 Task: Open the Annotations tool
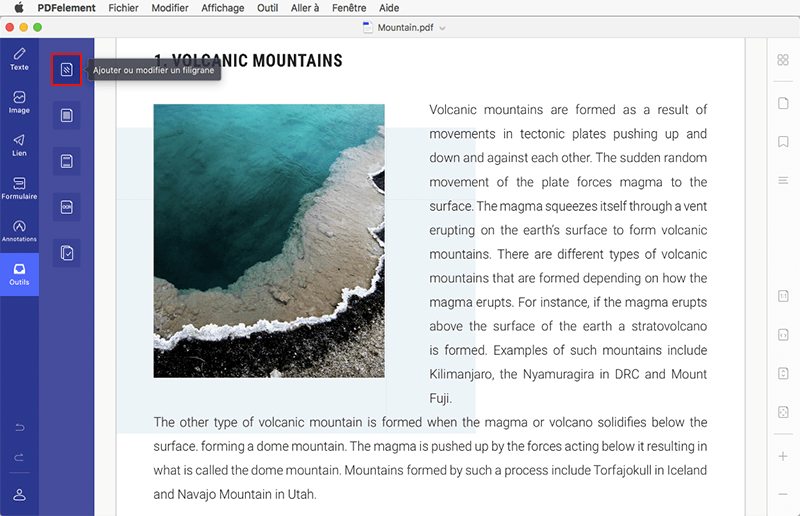(x=19, y=231)
